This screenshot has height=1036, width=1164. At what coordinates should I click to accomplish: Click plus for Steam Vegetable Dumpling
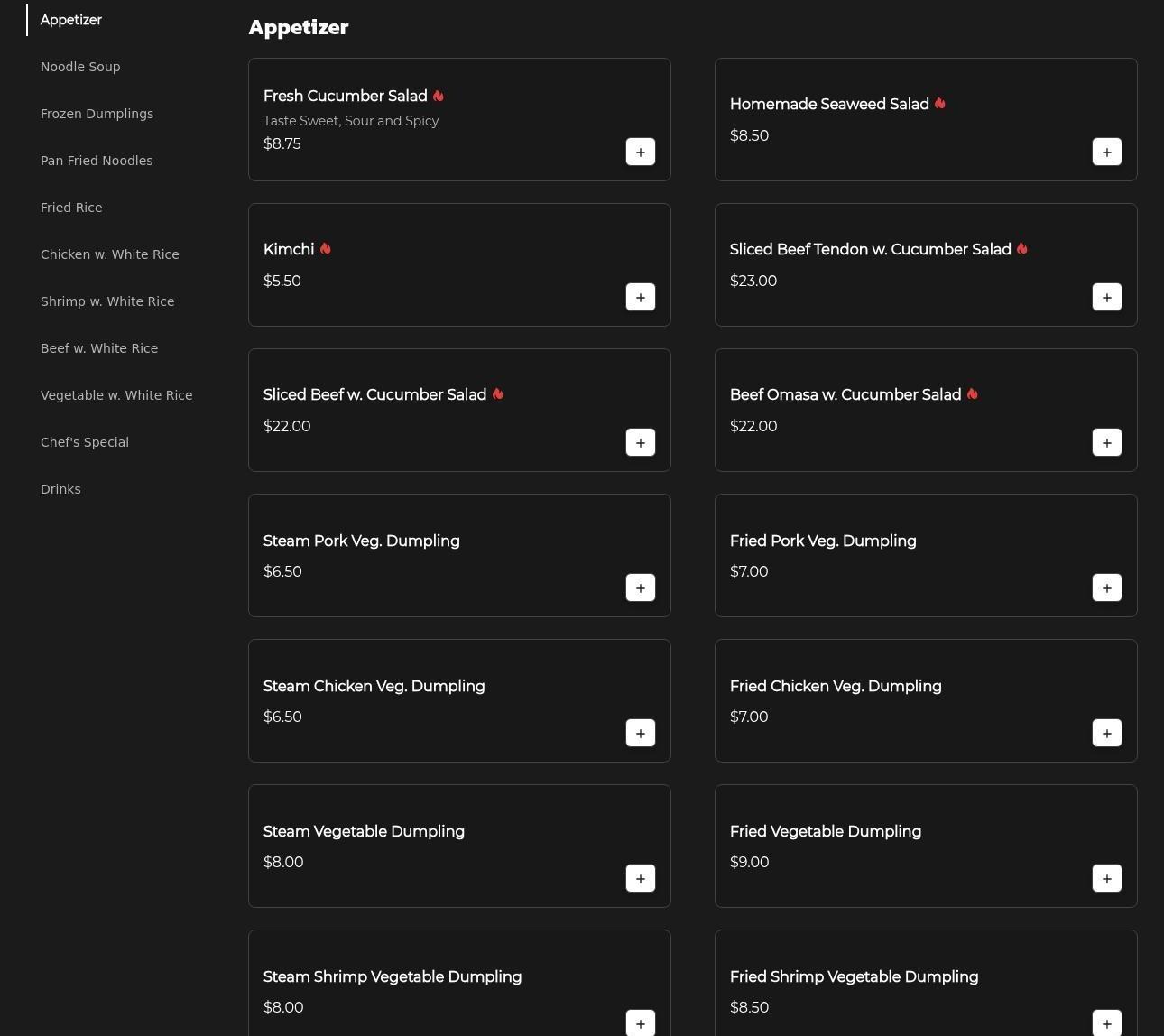coord(640,878)
